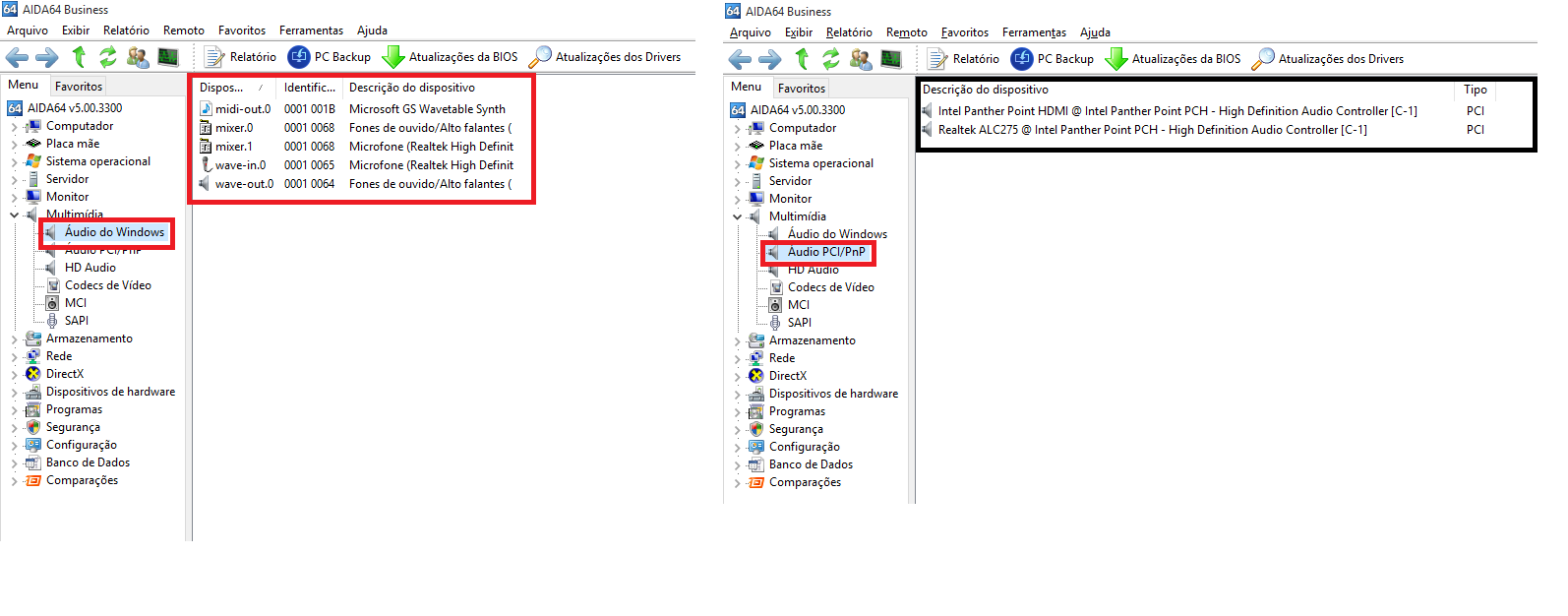Open the user management icon in right window

click(x=861, y=59)
